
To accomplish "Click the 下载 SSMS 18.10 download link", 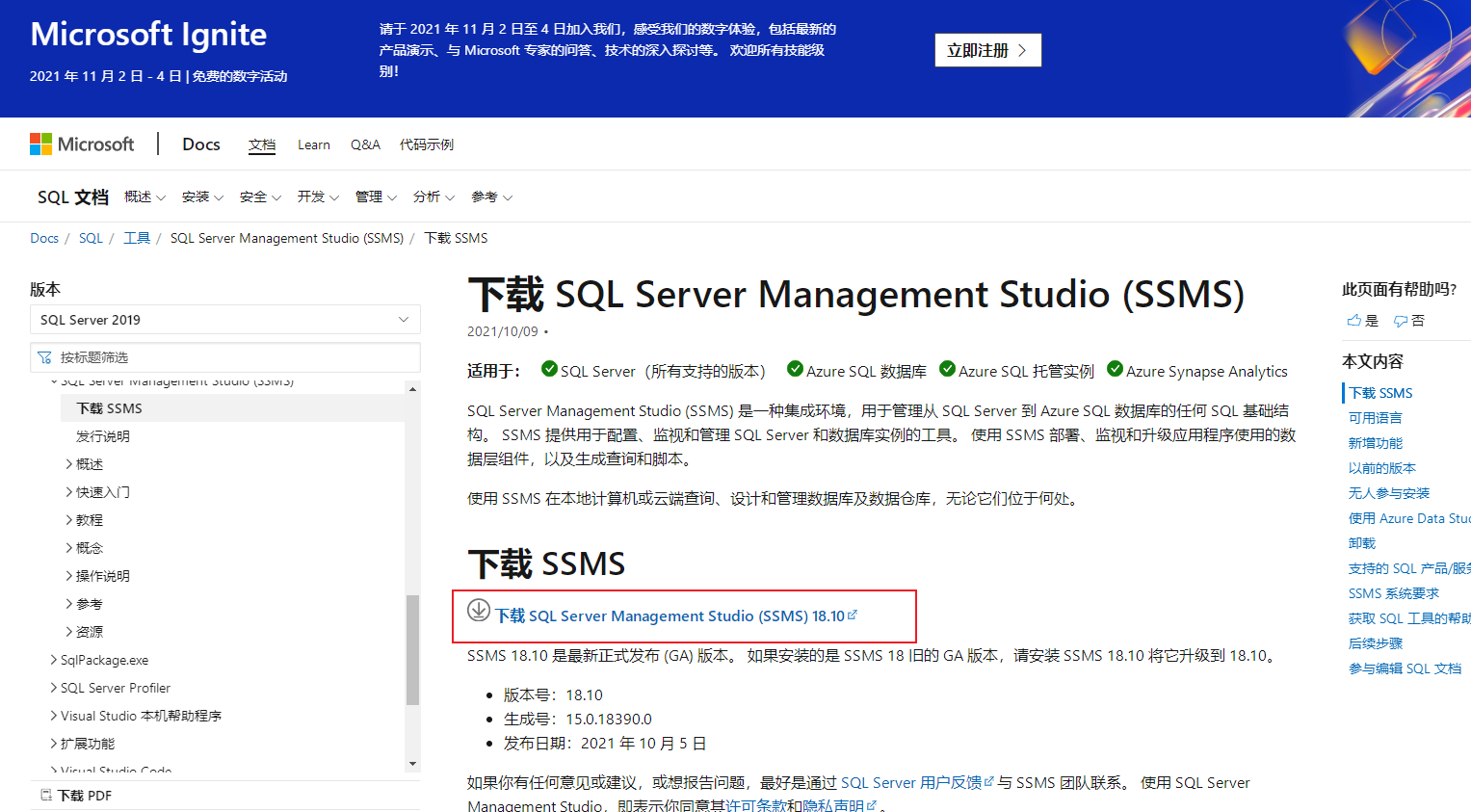I will 675,616.
